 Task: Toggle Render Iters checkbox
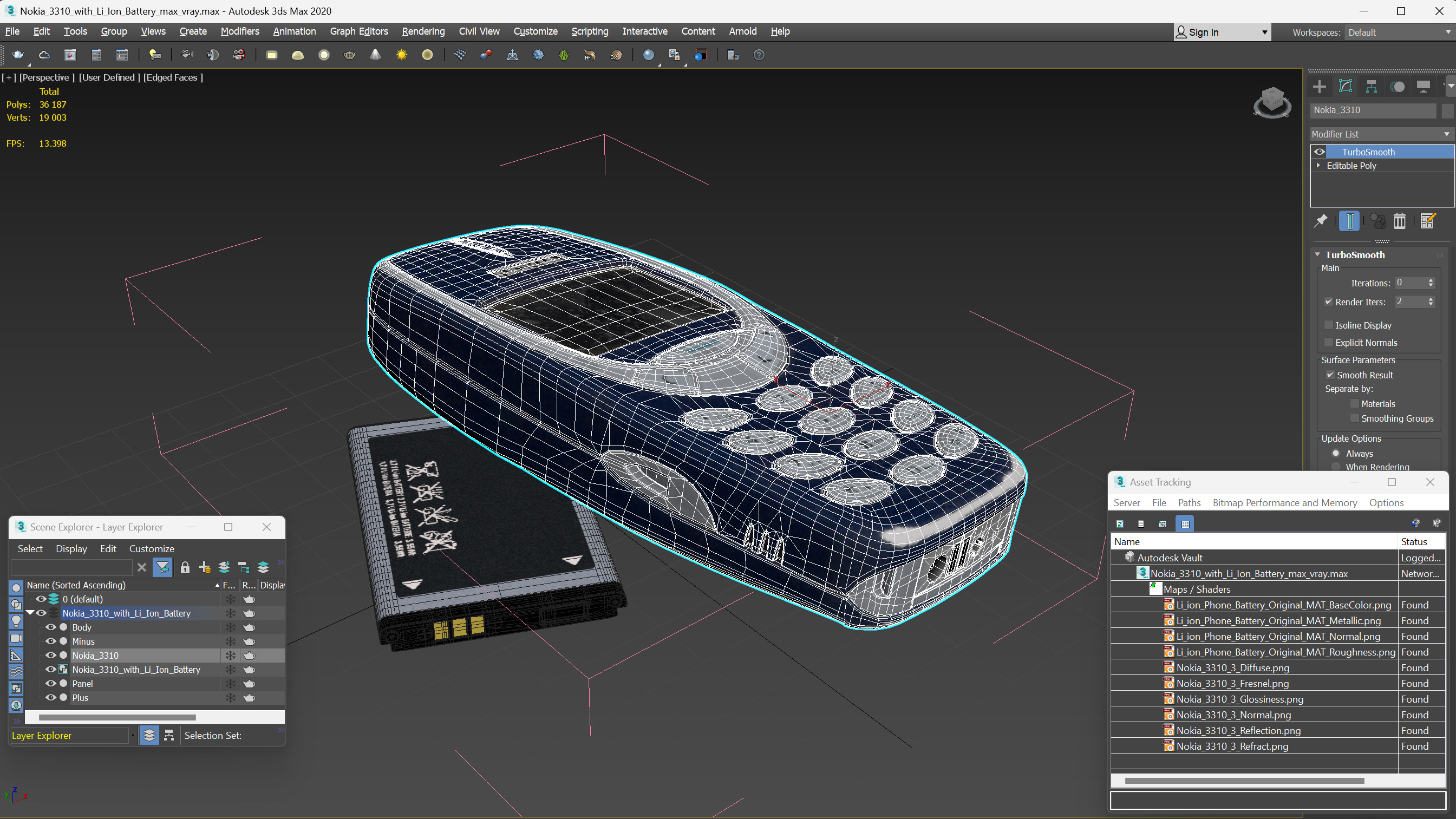click(x=1329, y=302)
